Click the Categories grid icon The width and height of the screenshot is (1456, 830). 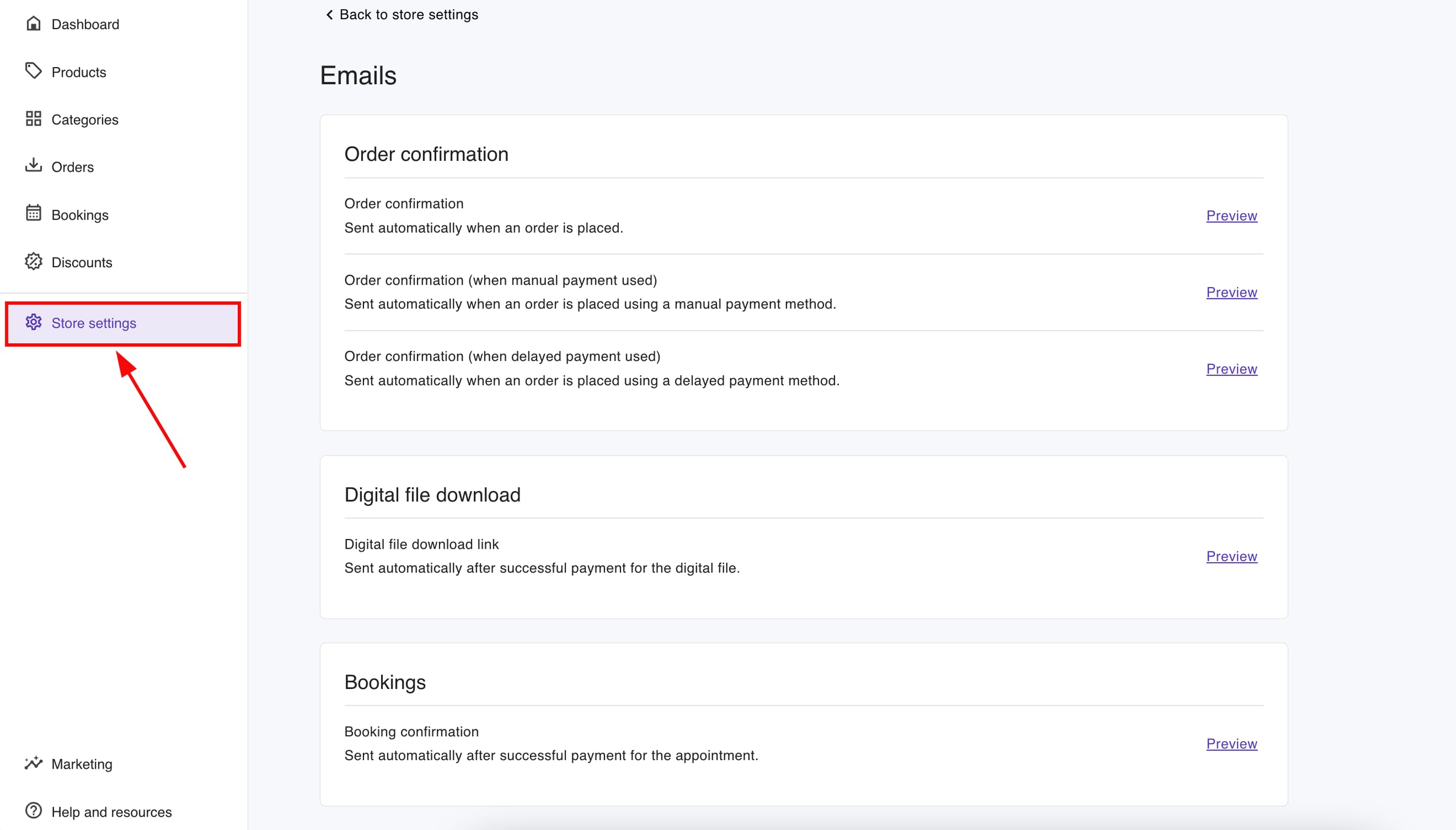[x=33, y=119]
